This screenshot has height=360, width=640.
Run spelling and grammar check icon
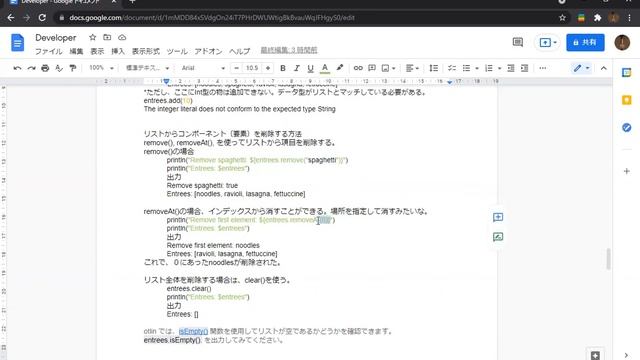59,68
